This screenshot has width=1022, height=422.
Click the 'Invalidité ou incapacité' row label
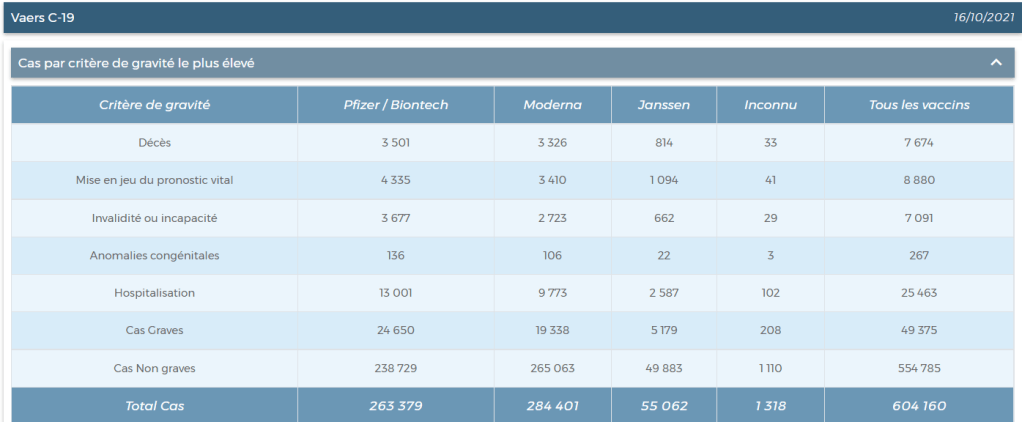point(154,218)
